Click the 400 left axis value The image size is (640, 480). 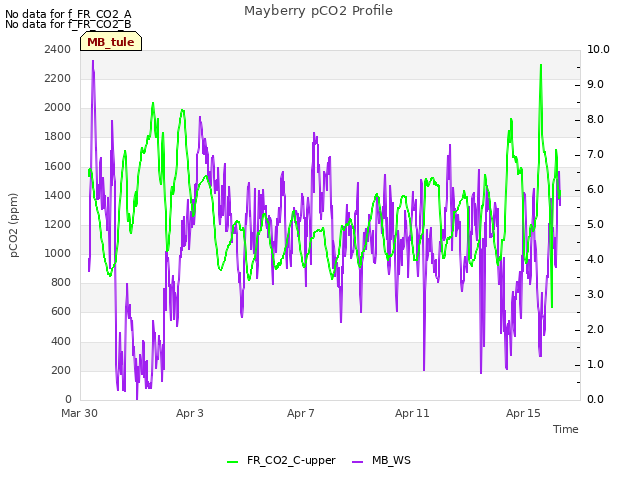click(x=61, y=341)
